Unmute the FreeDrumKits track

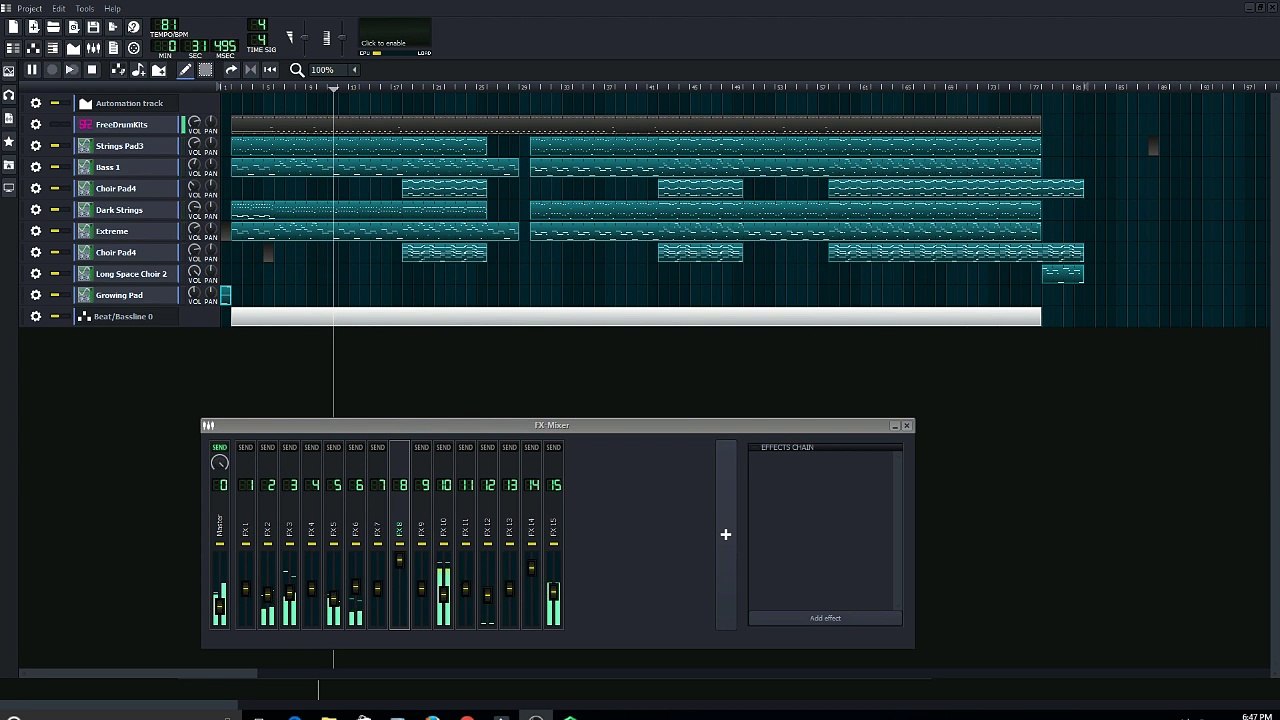55,125
